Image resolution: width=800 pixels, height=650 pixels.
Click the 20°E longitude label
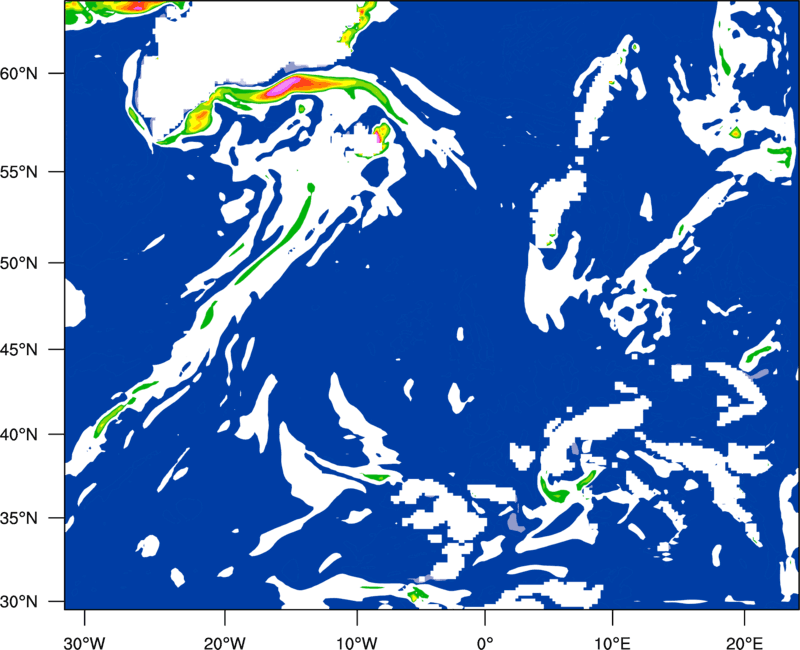click(x=744, y=642)
